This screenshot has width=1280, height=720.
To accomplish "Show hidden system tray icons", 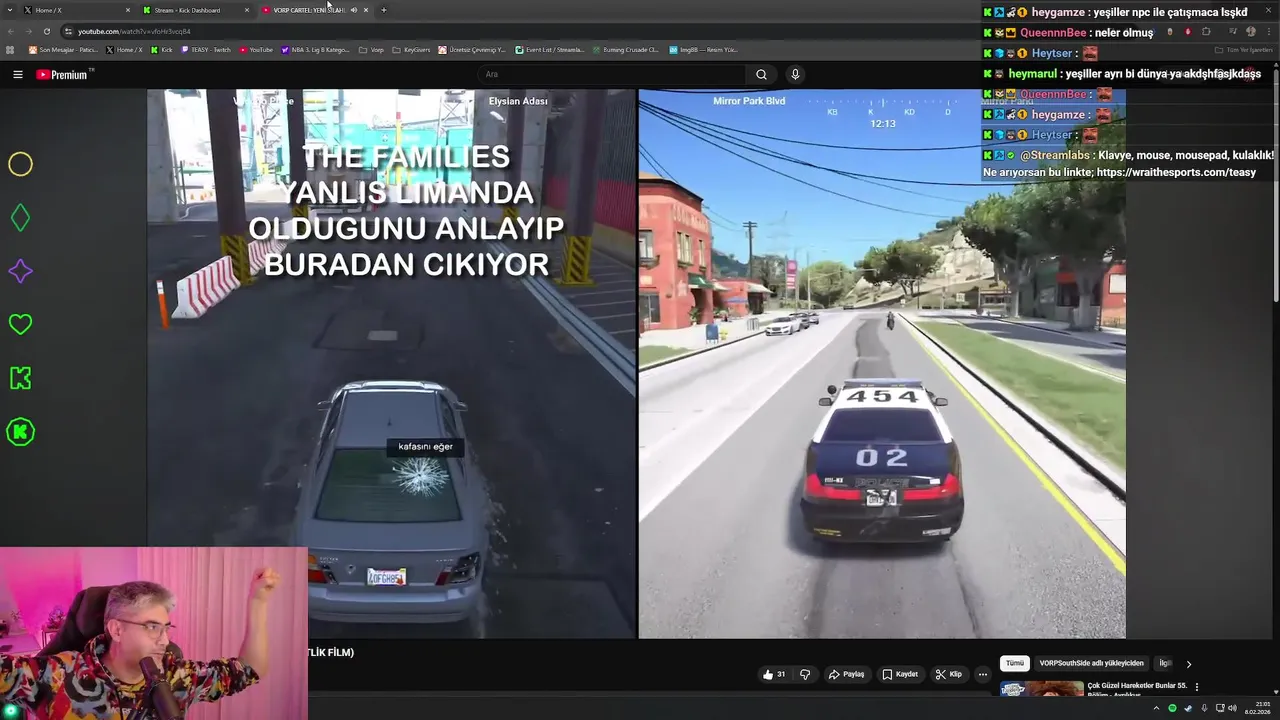I will coord(1157,708).
